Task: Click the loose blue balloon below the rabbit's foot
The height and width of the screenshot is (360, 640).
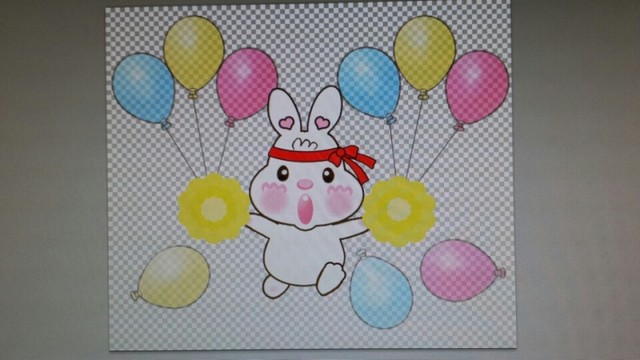Action: [380, 290]
